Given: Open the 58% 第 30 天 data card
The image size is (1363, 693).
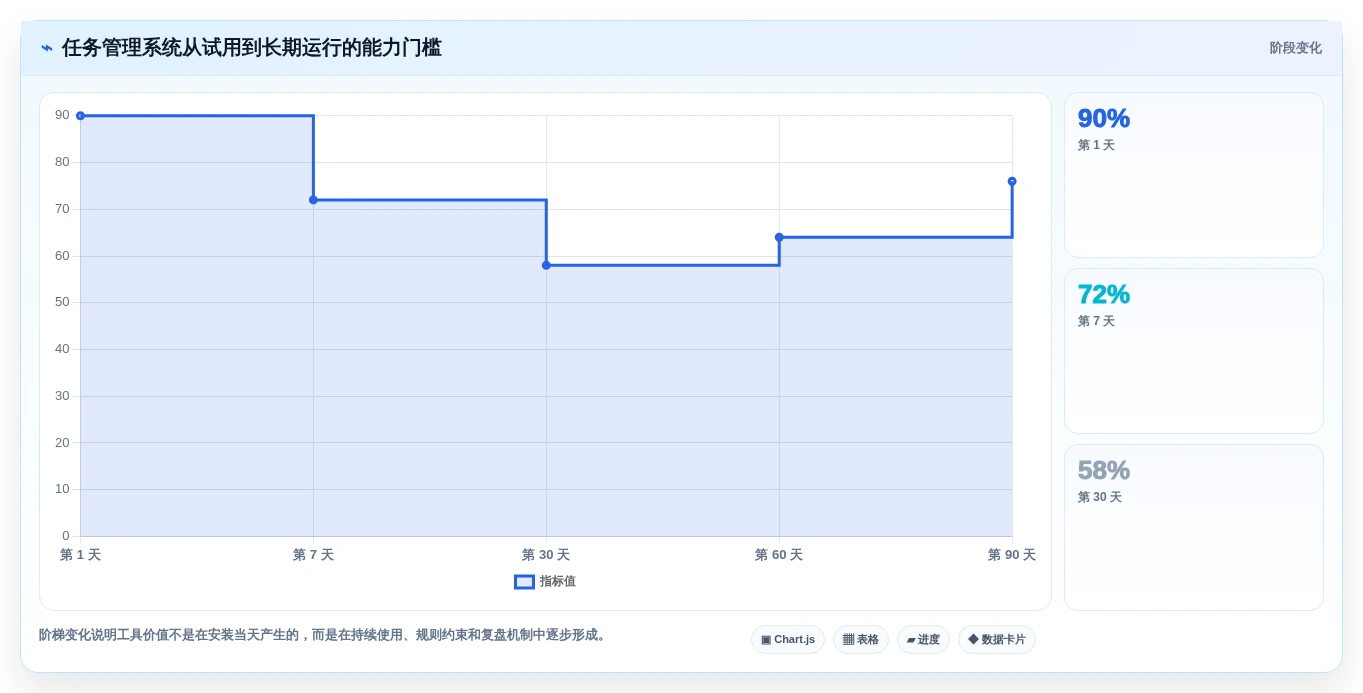Looking at the screenshot, I should [x=1193, y=527].
